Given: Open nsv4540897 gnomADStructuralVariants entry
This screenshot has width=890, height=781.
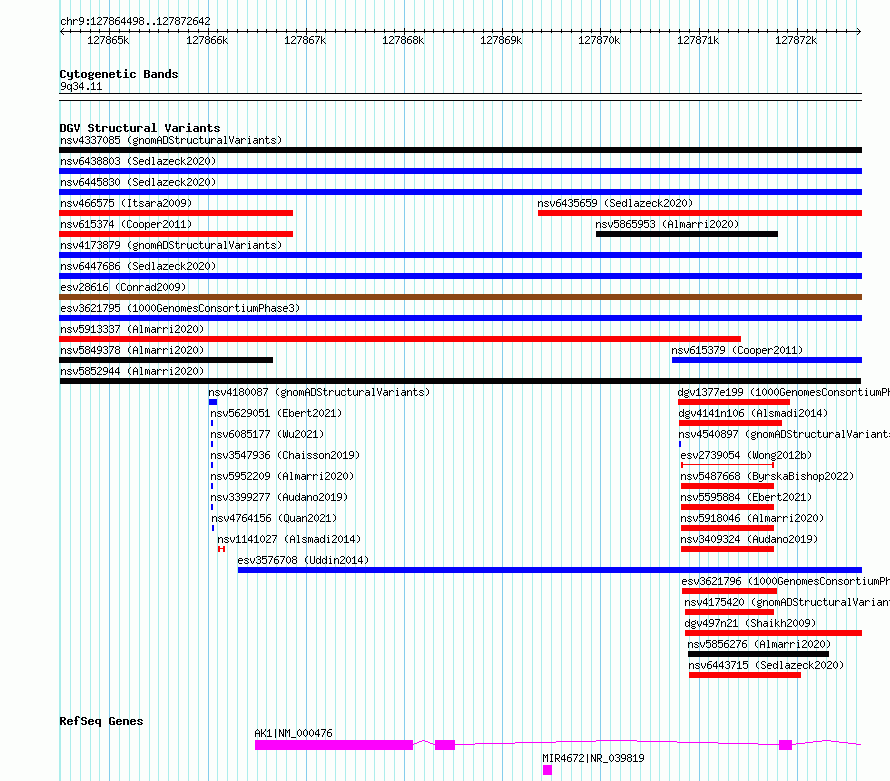Looking at the screenshot, I should pyautogui.click(x=784, y=434).
